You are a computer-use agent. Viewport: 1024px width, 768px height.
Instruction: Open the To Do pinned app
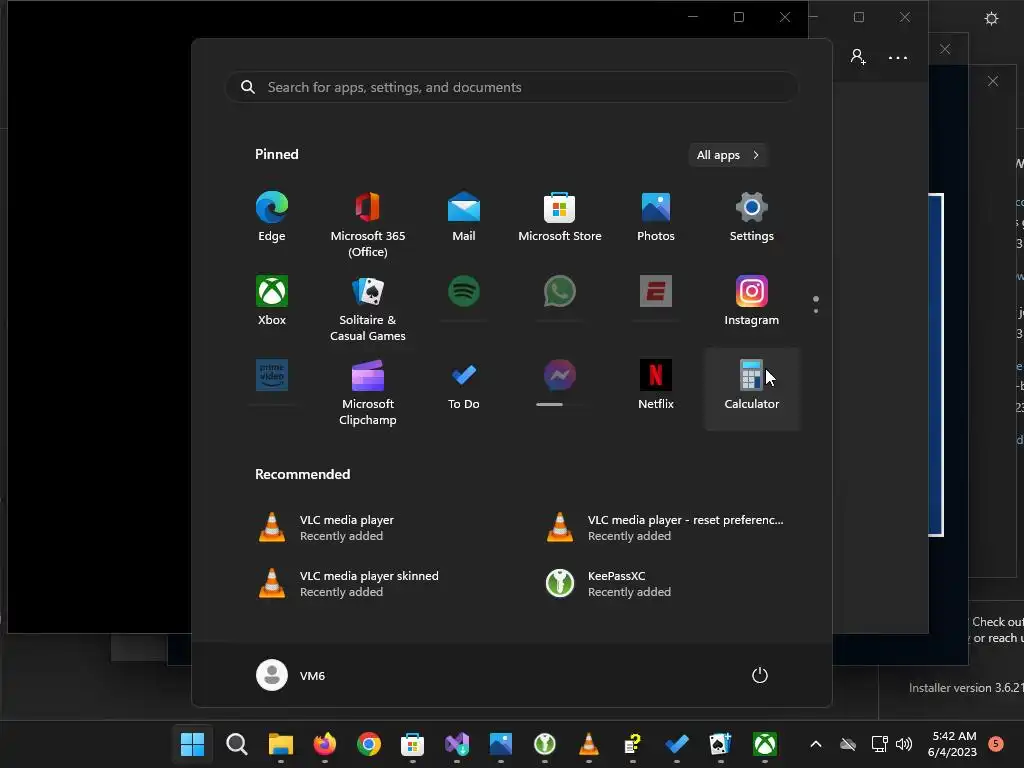coord(464,385)
